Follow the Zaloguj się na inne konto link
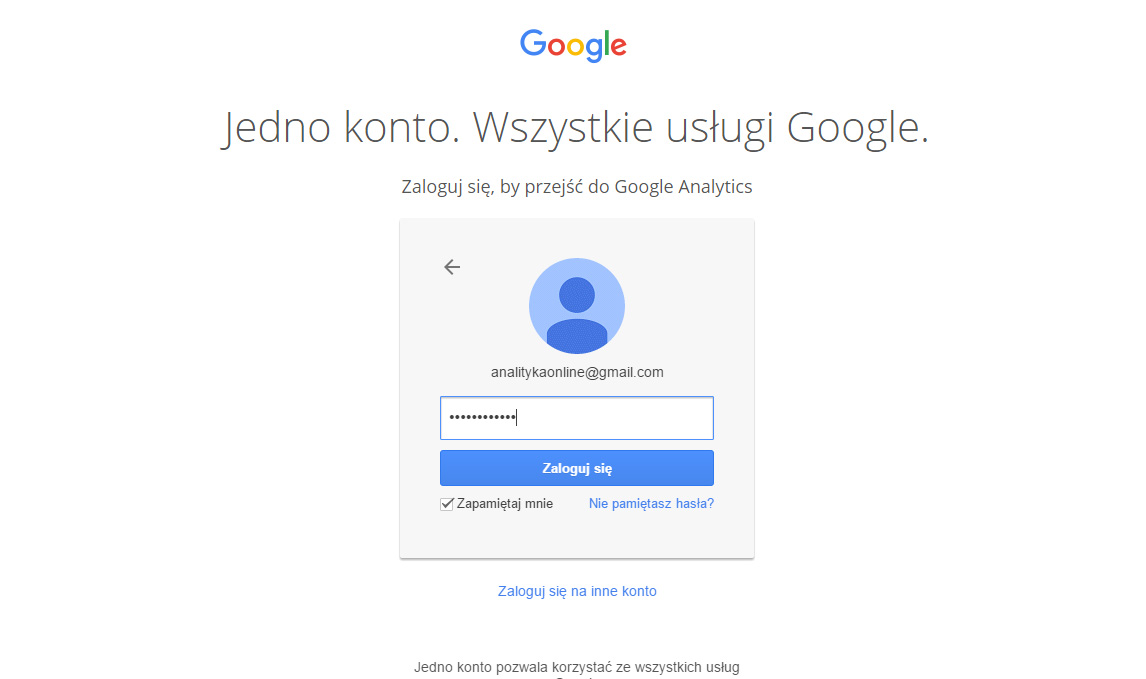This screenshot has width=1146, height=679. pos(577,591)
